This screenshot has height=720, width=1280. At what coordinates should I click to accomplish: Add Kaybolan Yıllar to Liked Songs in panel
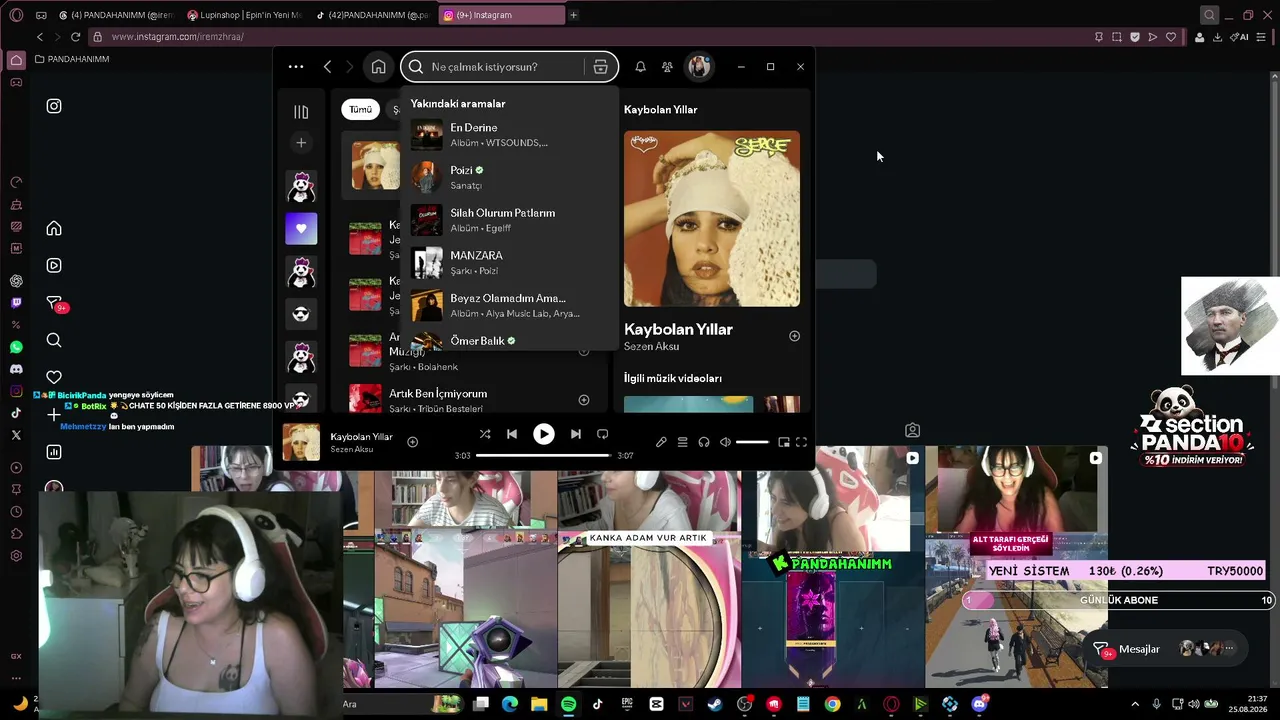pyautogui.click(x=794, y=336)
